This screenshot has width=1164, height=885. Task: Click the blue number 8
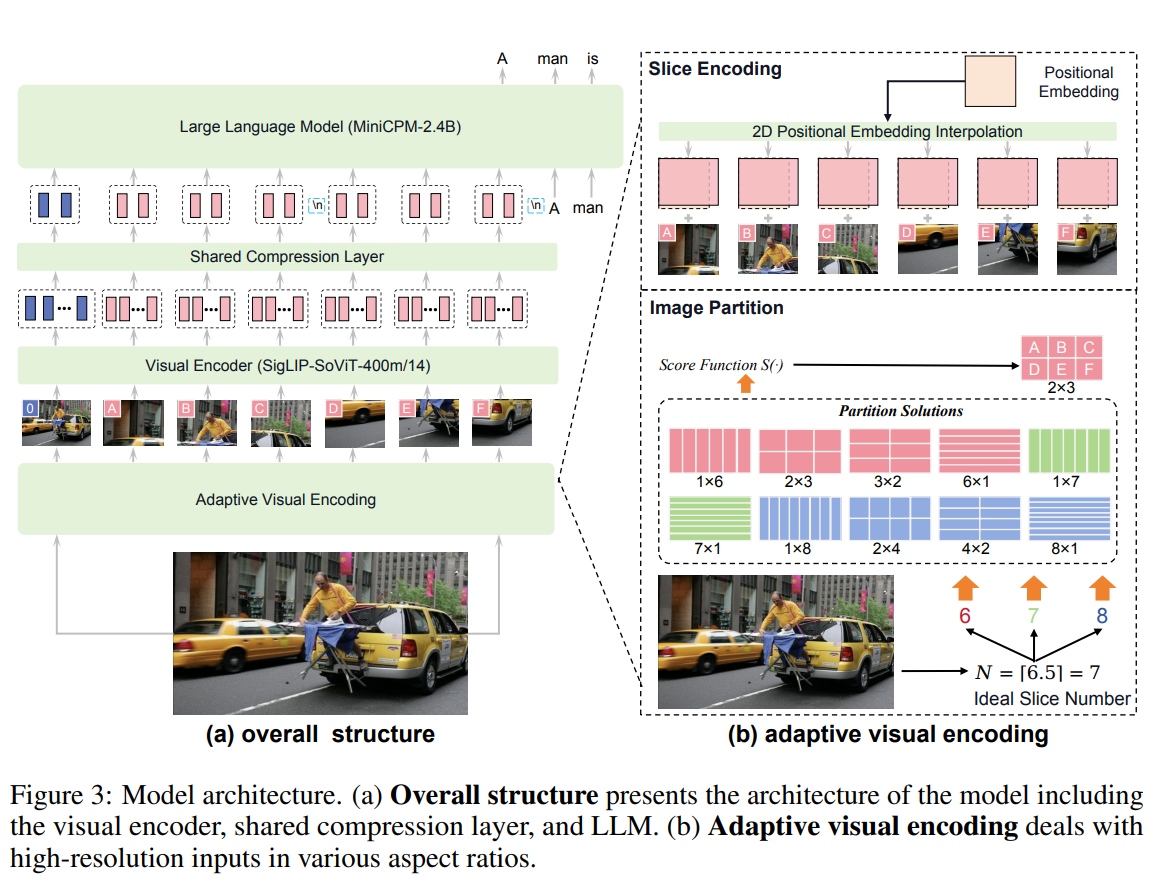click(x=1102, y=615)
